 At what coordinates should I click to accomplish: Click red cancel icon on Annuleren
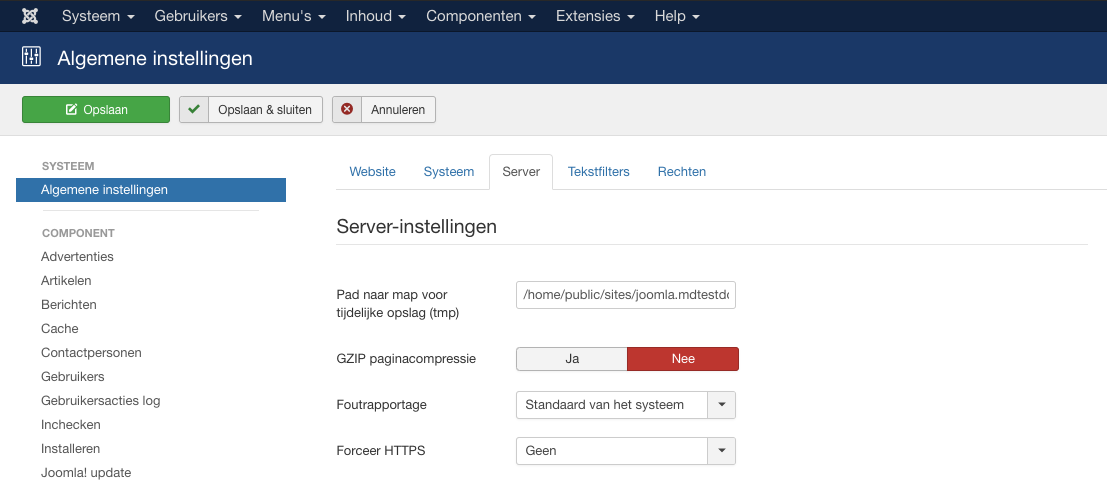pos(347,110)
